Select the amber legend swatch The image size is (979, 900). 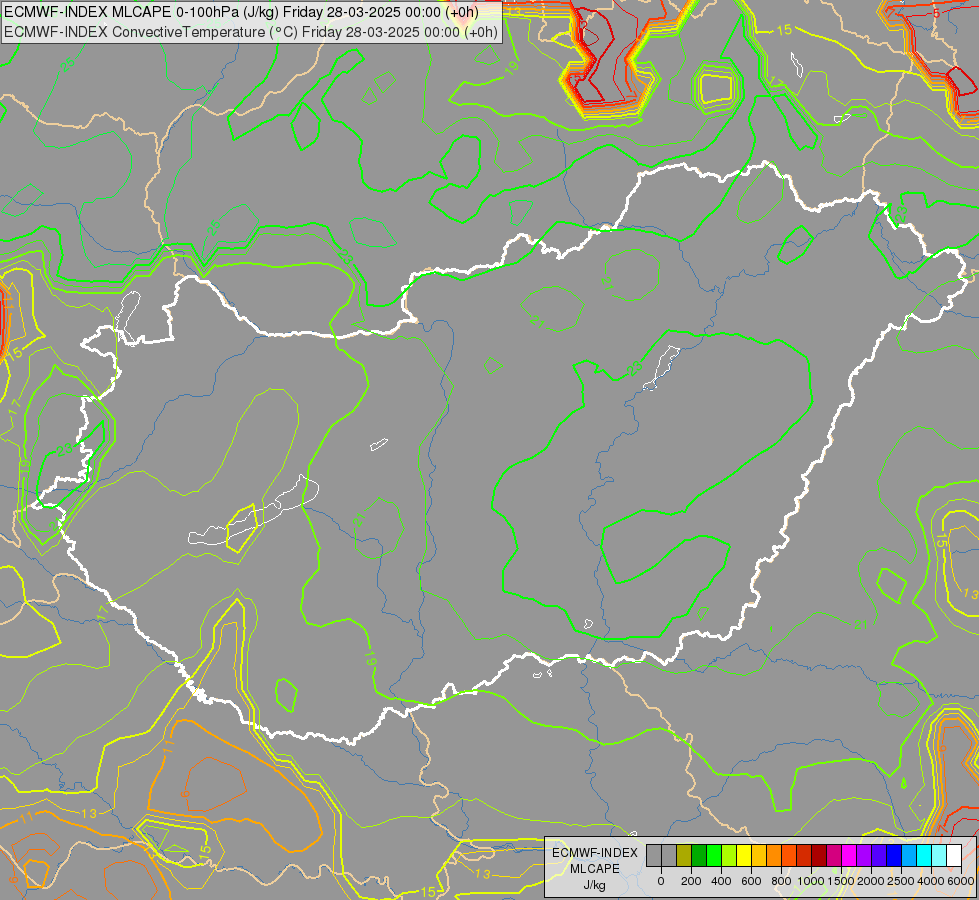coord(759,856)
